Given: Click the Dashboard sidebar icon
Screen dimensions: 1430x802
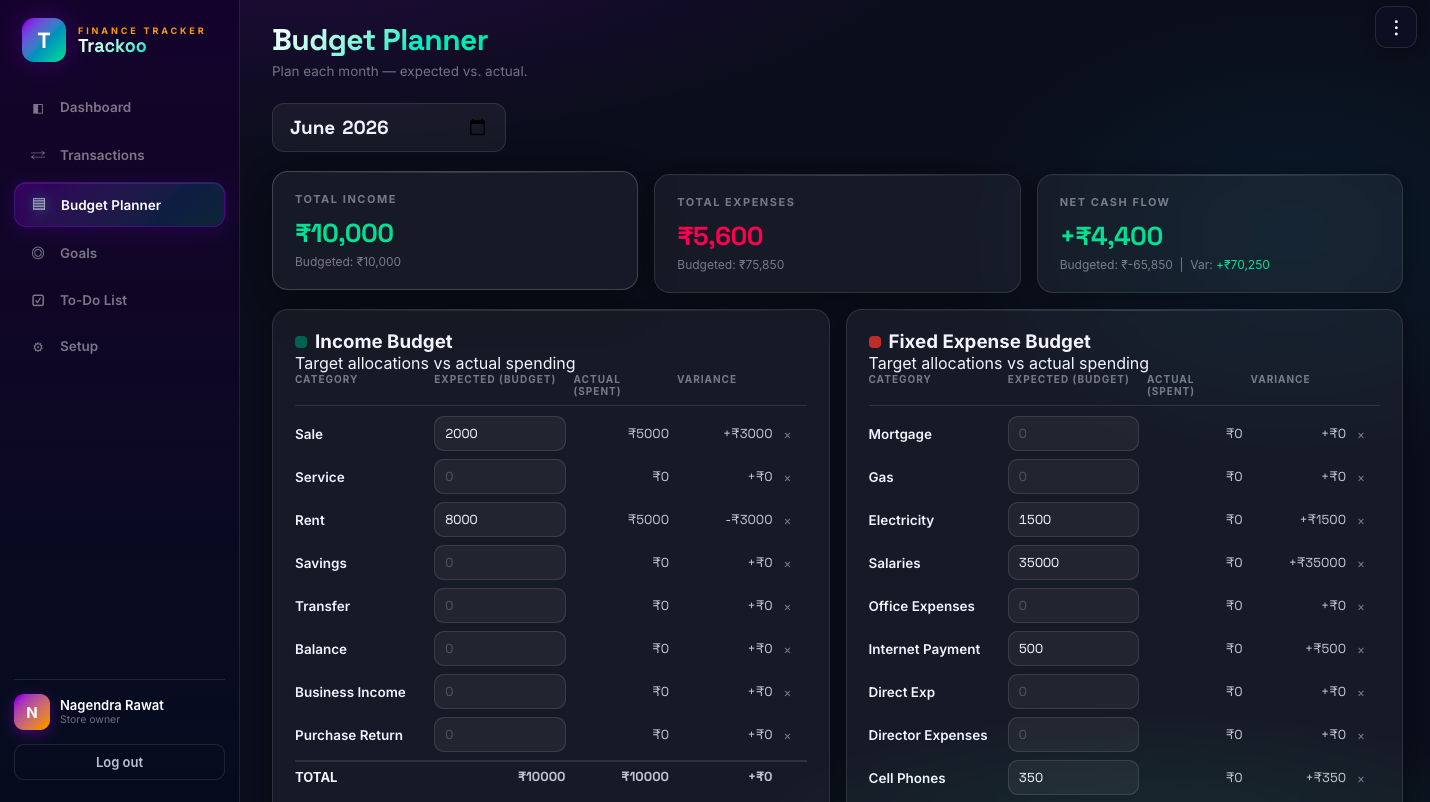Looking at the screenshot, I should (x=38, y=108).
